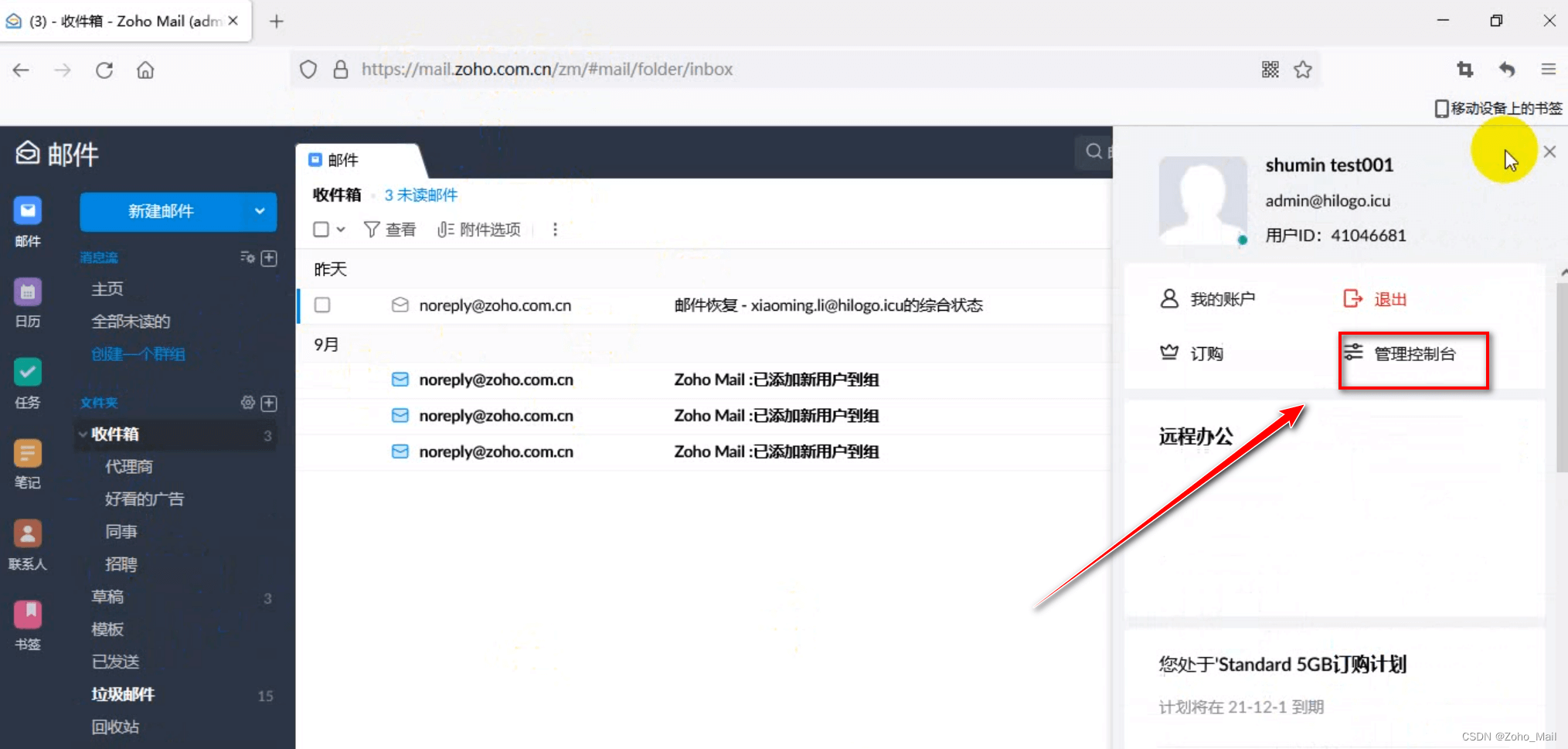
Task: Open stream settings icon beside 消息流
Action: click(247, 257)
